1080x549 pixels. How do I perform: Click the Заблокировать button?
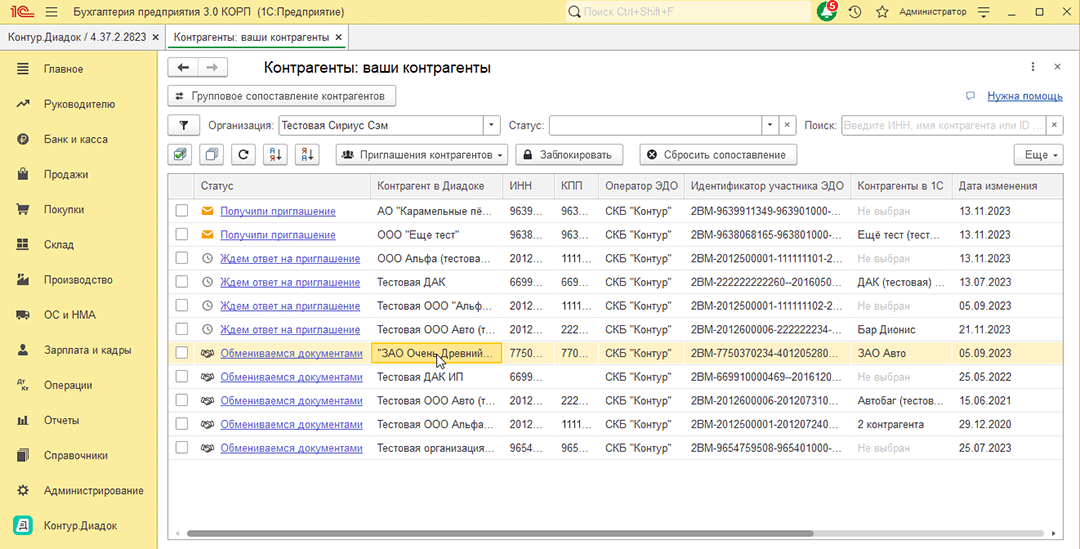[x=569, y=155]
